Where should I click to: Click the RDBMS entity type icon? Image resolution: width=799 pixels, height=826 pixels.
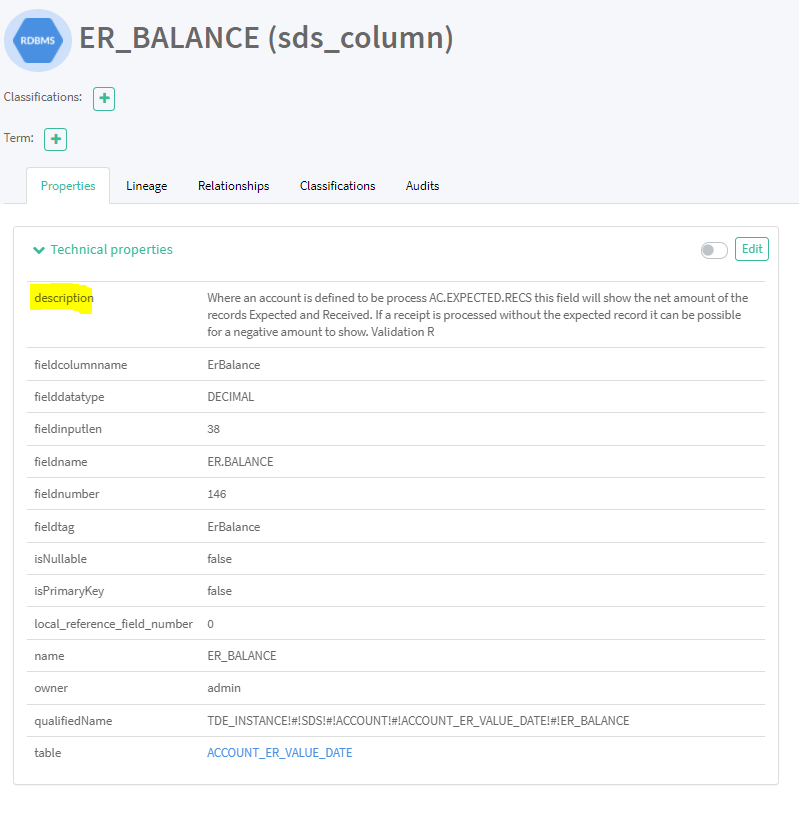tap(38, 40)
